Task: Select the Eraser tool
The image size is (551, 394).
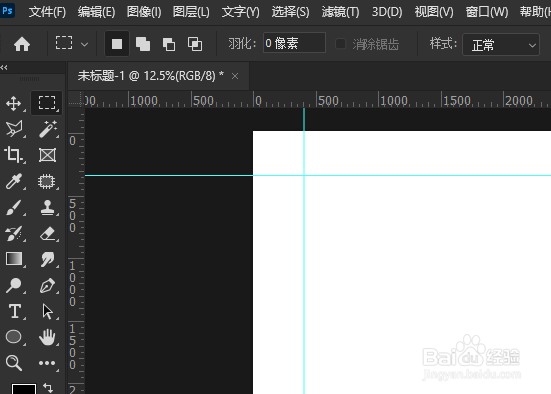Action: [47, 233]
